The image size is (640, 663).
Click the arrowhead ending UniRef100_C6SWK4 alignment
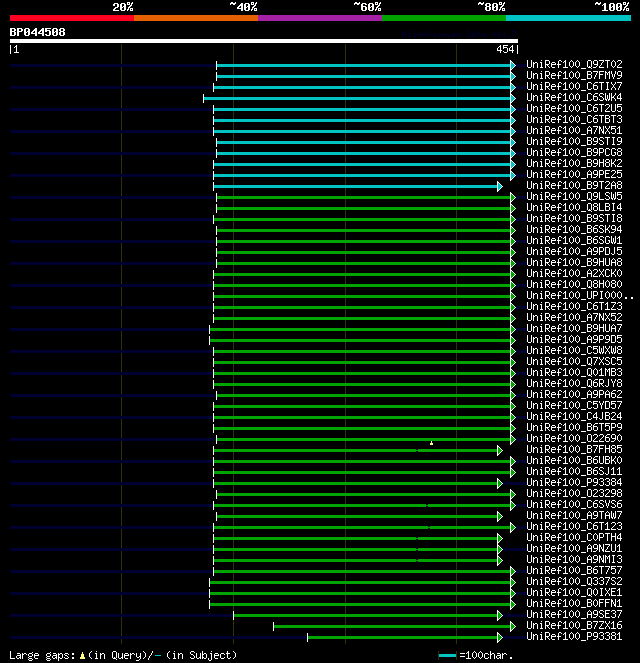[x=513, y=99]
